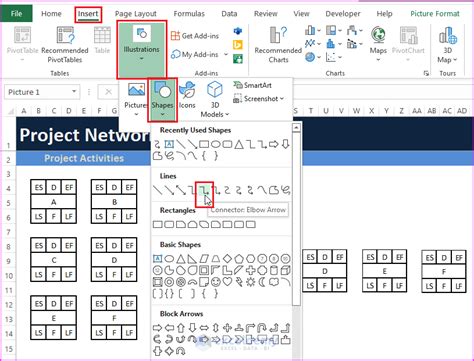The width and height of the screenshot is (474, 361).
Task: Select Cylinder shape in Basic Shapes
Action: coord(274,270)
